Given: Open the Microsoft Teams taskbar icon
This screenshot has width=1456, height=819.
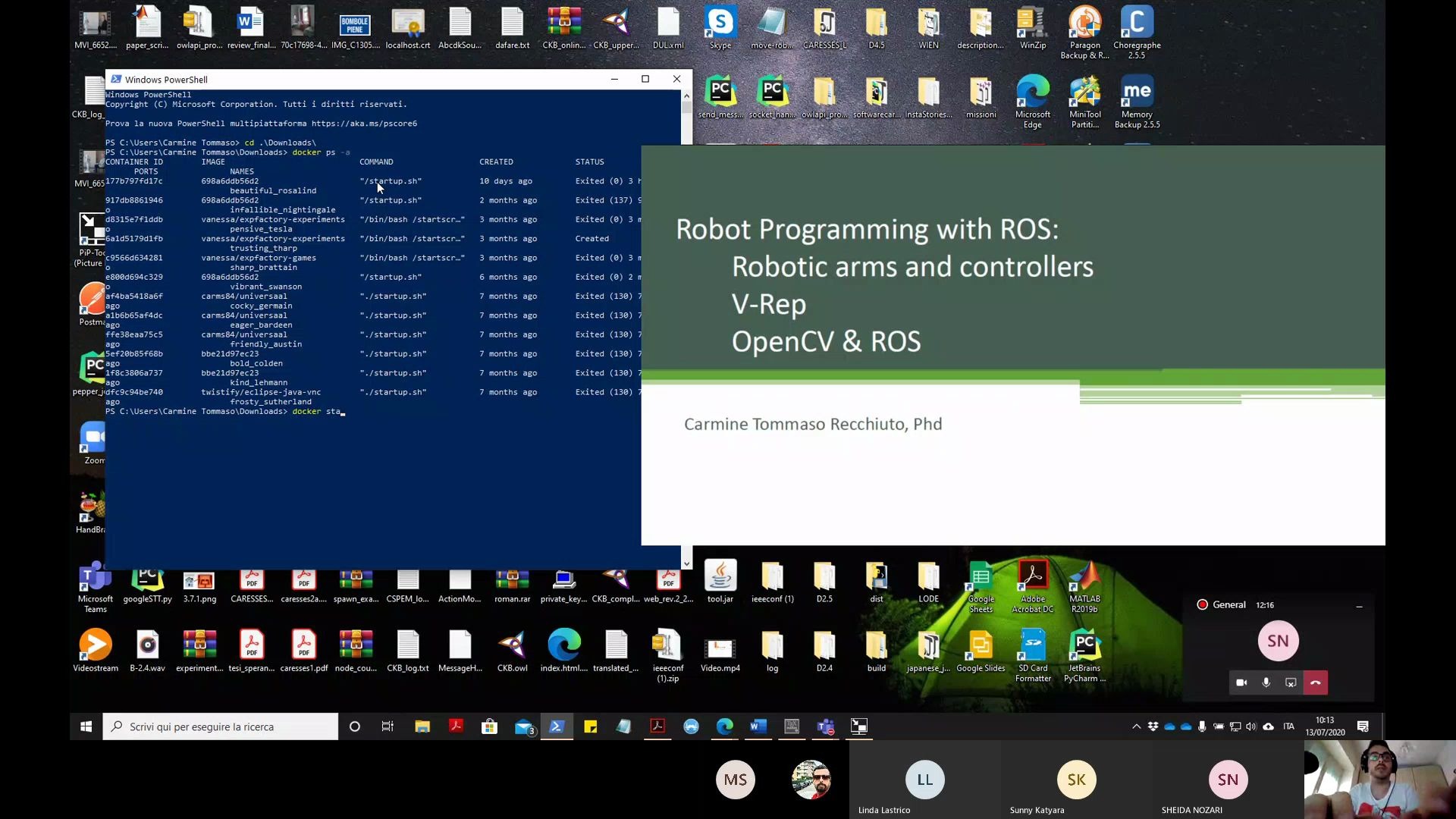Looking at the screenshot, I should point(825,726).
